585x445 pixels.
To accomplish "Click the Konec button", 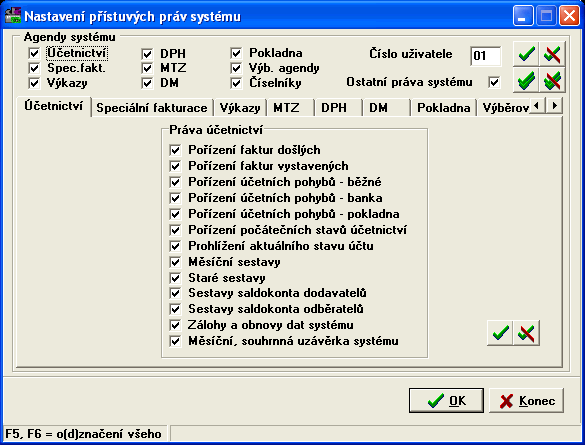I will pos(526,401).
